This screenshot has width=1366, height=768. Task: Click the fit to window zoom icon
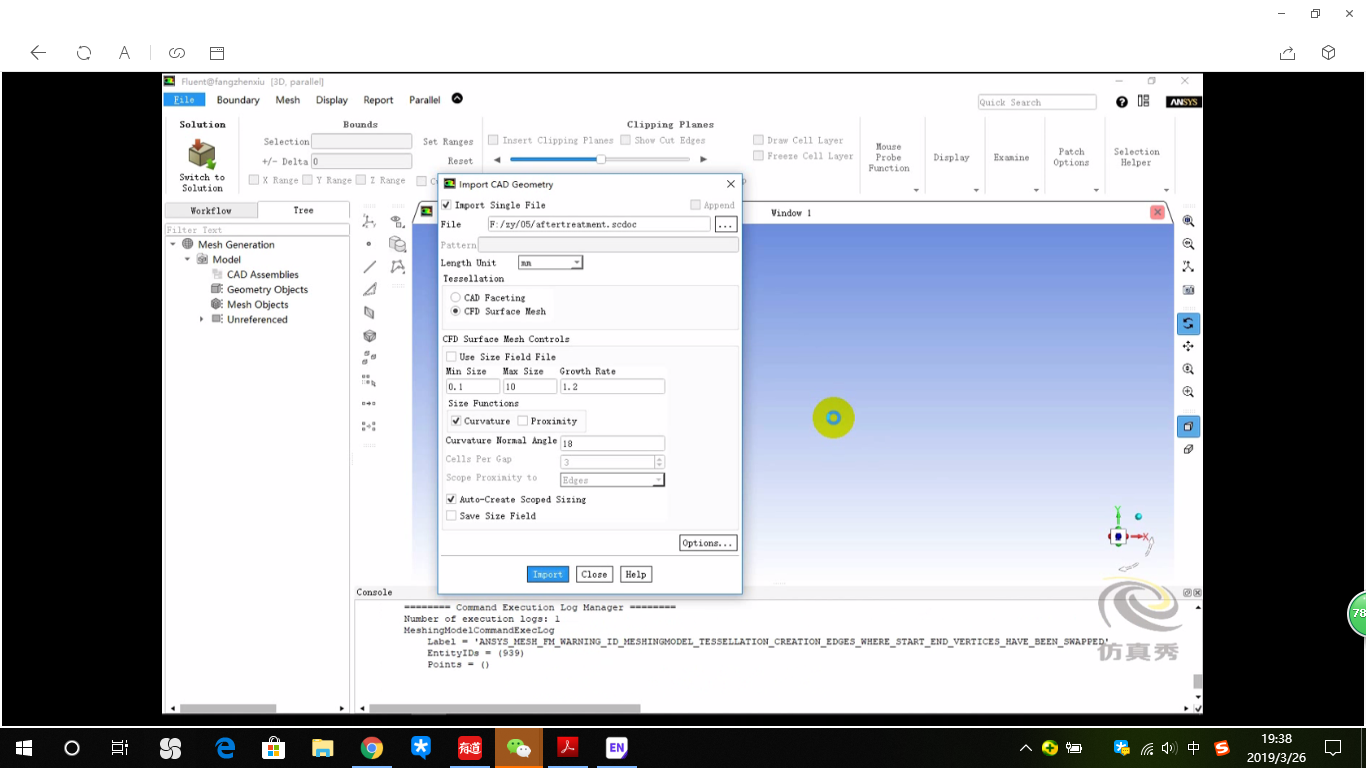click(x=1188, y=221)
